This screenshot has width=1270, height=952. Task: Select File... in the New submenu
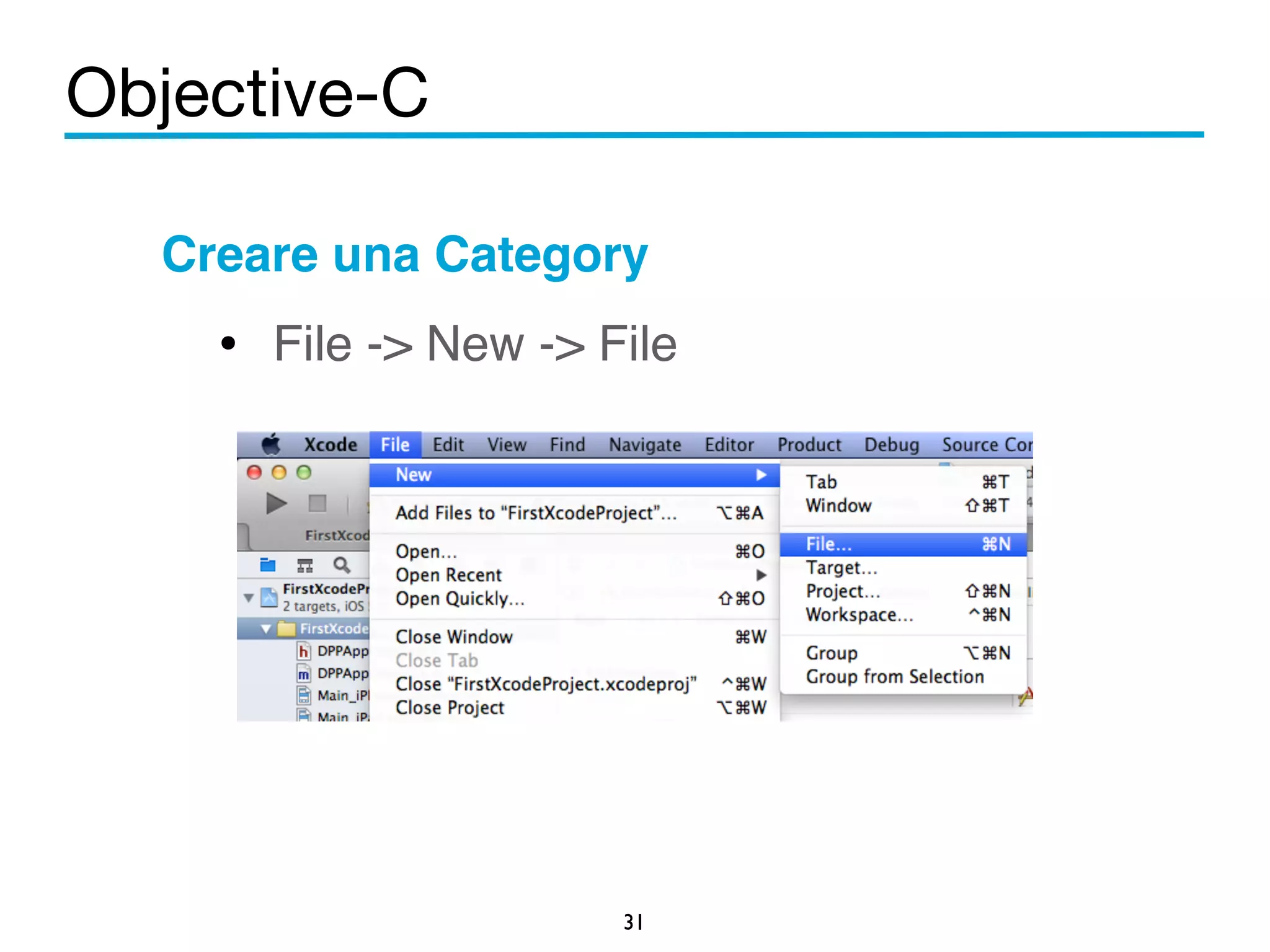pos(904,544)
